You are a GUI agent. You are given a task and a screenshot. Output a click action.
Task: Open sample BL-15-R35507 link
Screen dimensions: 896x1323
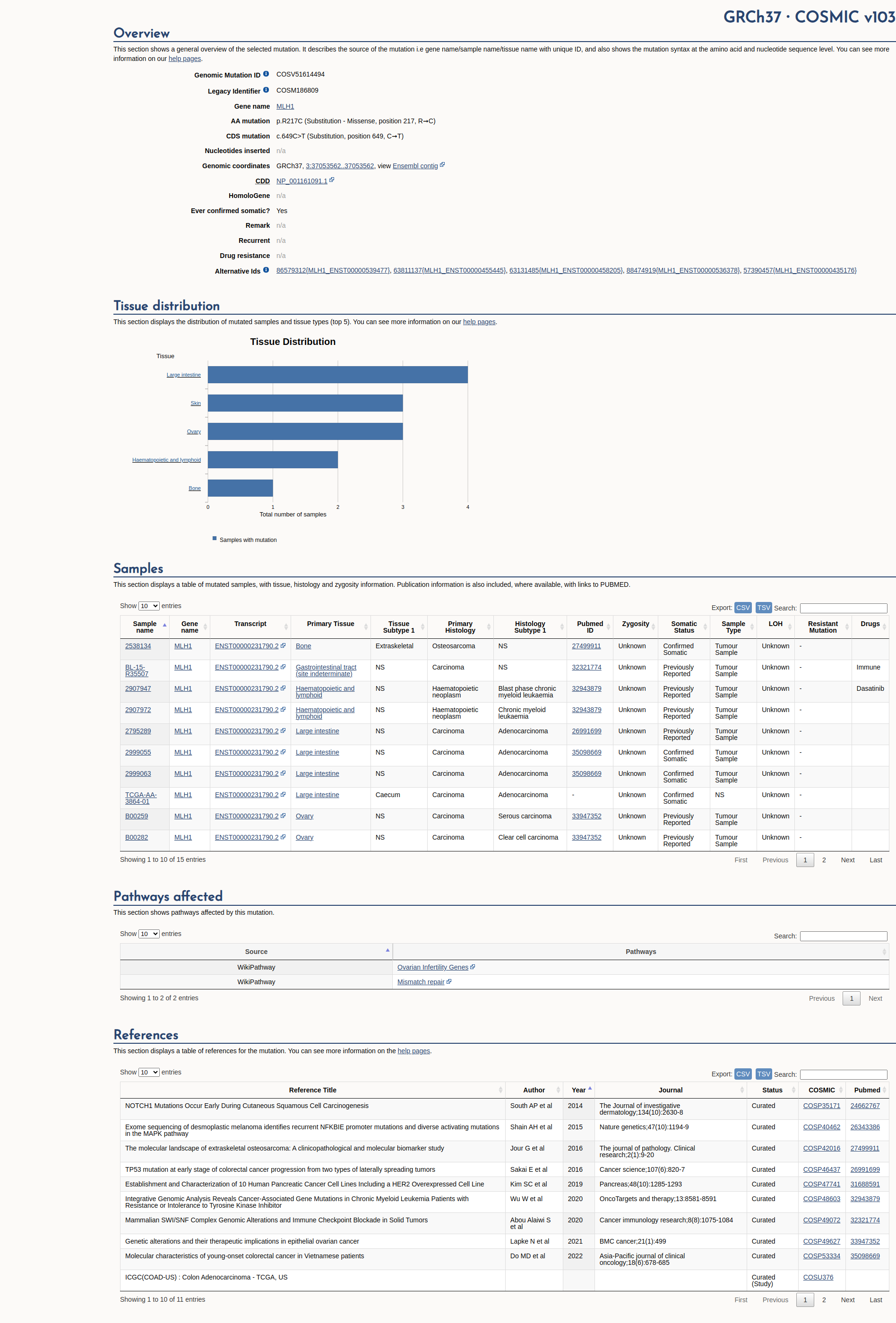[x=137, y=670]
